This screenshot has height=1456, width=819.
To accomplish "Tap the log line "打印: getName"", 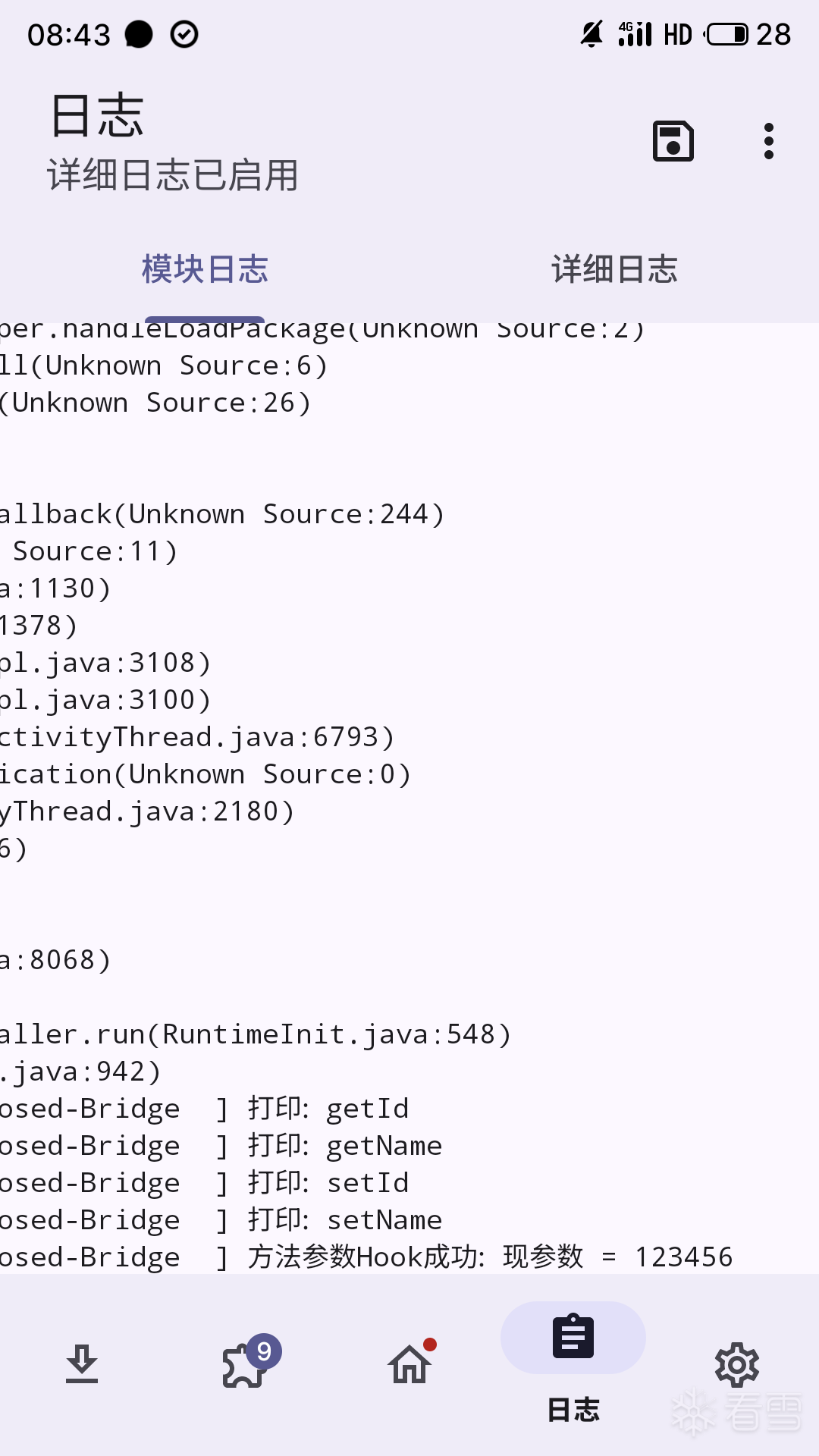I will 345,1146.
